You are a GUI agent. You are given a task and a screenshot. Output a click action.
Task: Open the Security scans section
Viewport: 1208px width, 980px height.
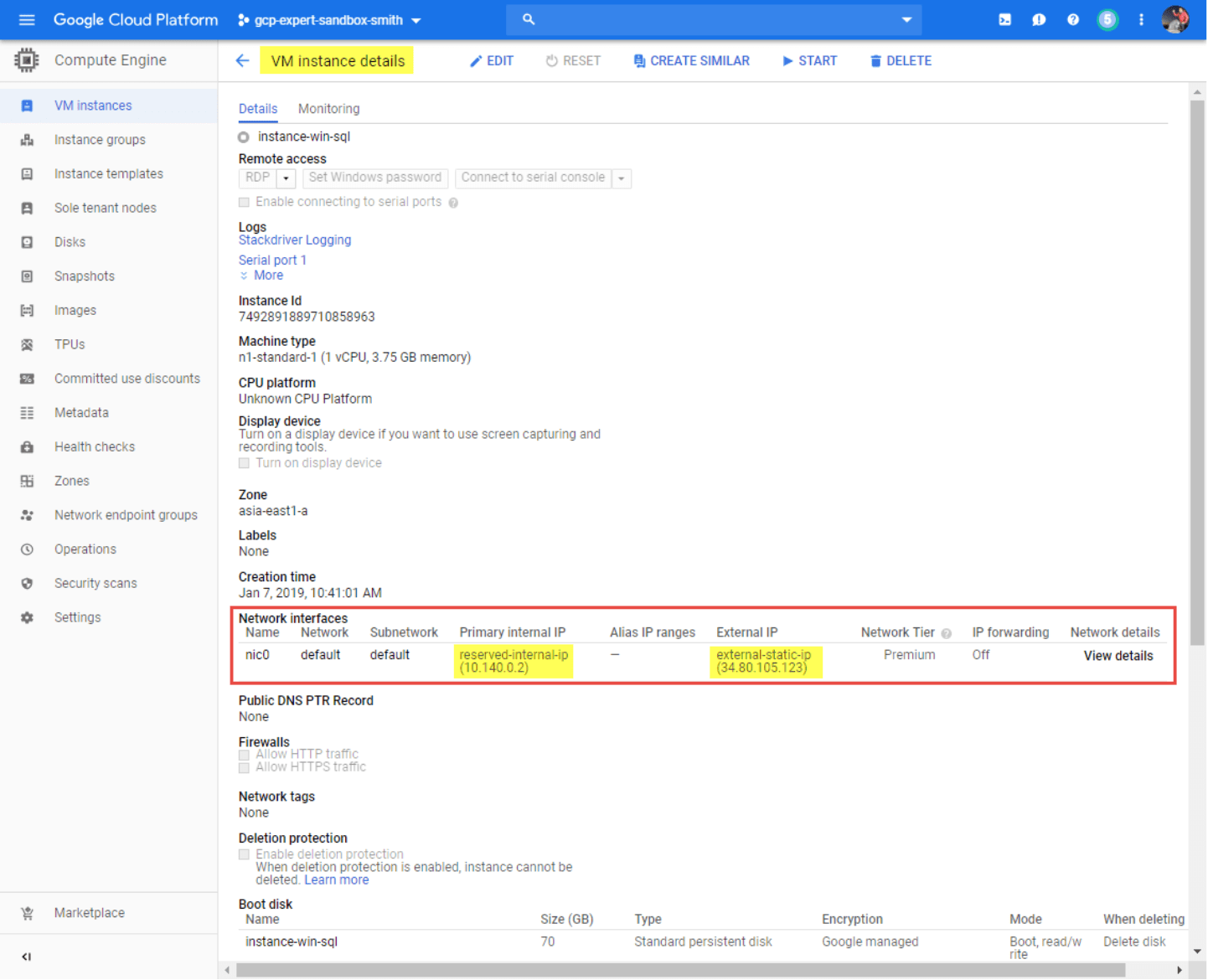pyautogui.click(x=96, y=583)
